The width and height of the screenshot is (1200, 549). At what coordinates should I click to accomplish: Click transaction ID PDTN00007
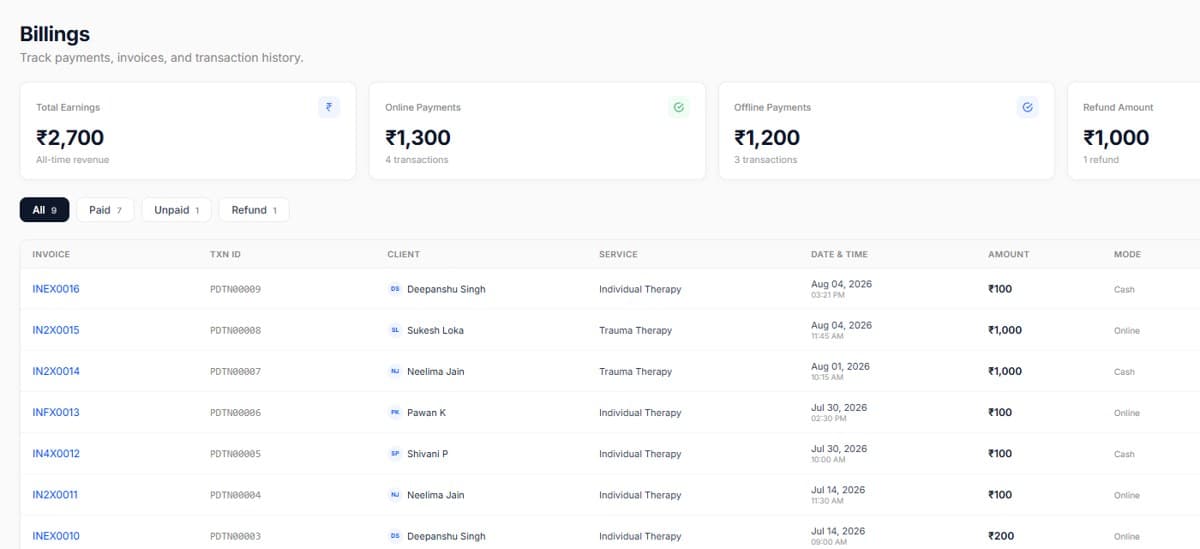[235, 371]
